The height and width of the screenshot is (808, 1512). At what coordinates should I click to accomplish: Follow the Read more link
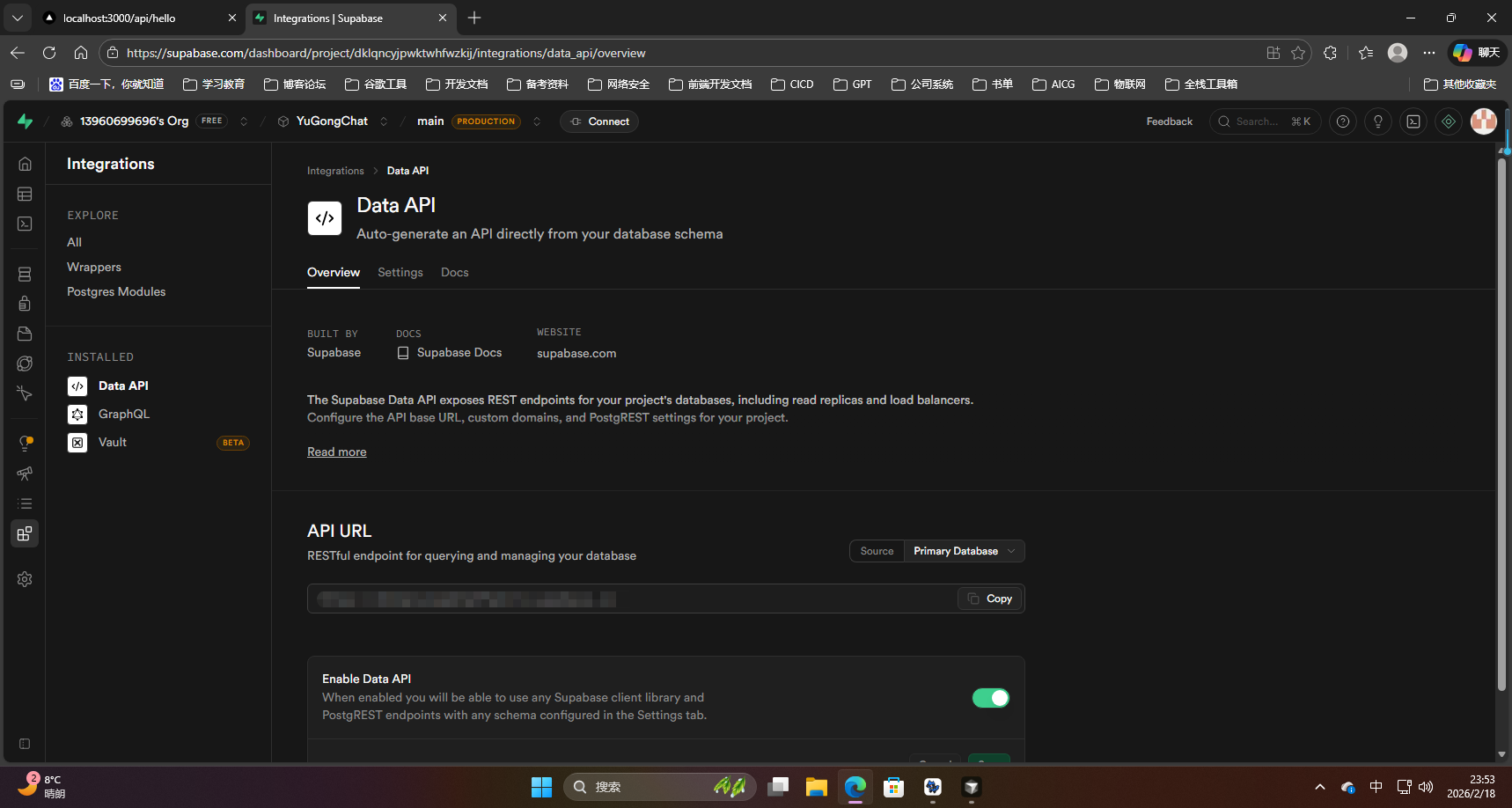(x=337, y=452)
